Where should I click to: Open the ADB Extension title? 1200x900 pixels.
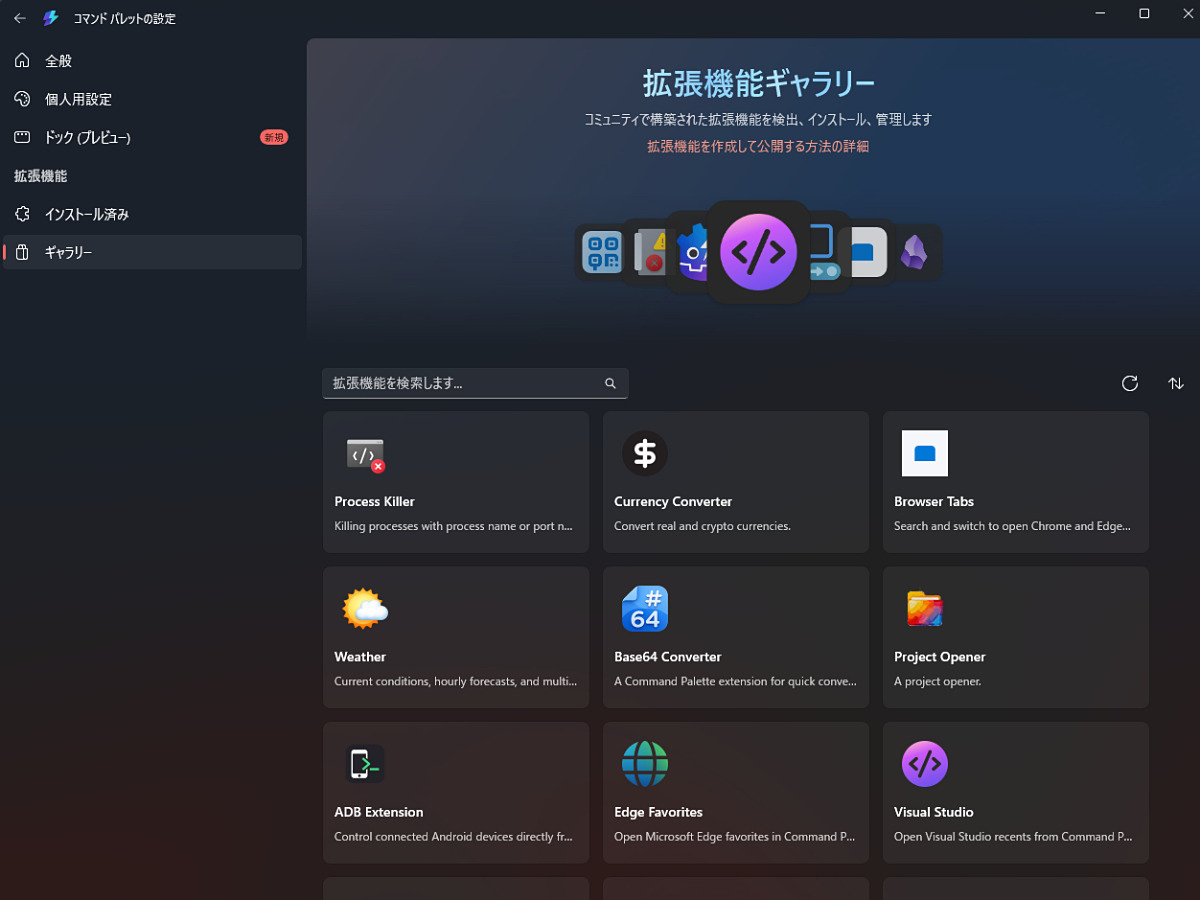[x=379, y=812]
